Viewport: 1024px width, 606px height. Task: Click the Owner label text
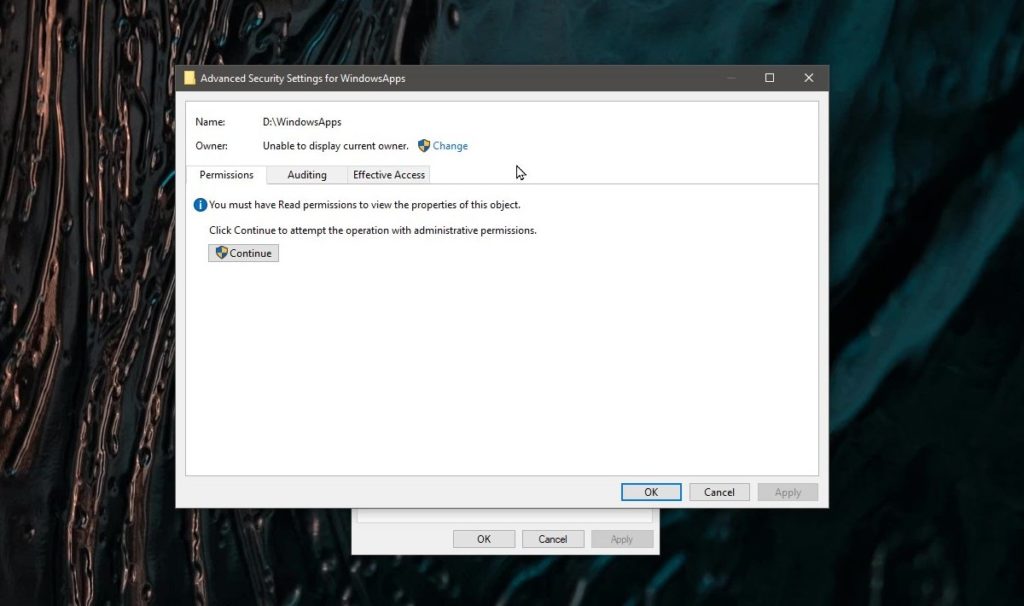(212, 145)
